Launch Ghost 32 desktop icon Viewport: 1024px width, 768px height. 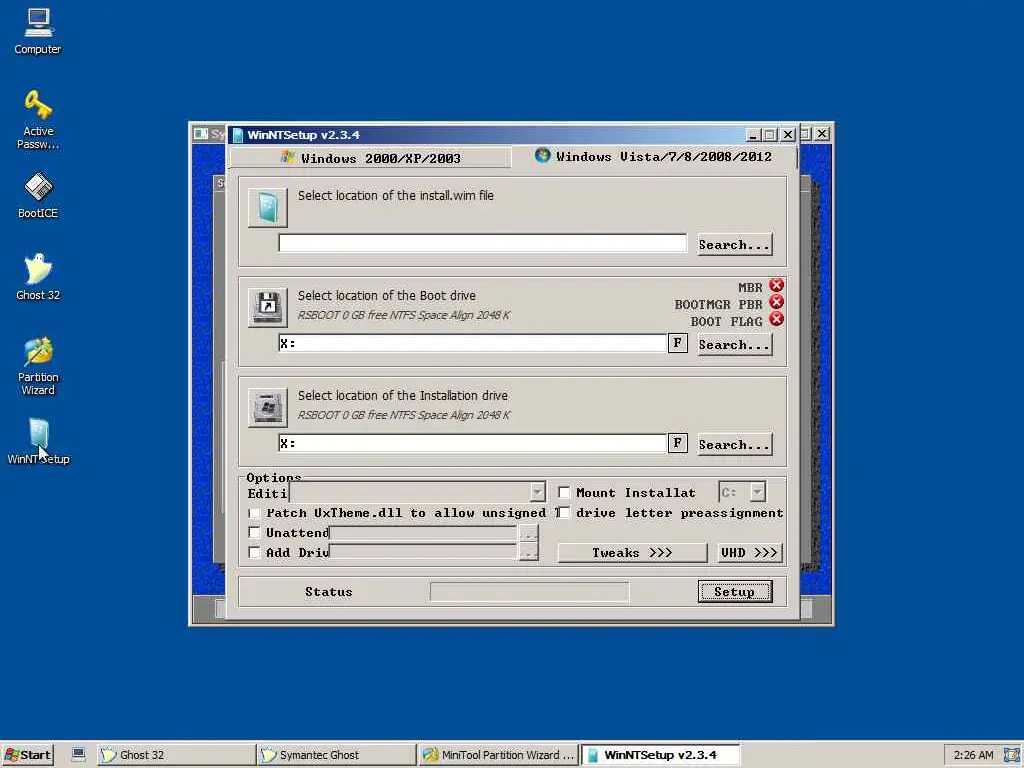(38, 277)
